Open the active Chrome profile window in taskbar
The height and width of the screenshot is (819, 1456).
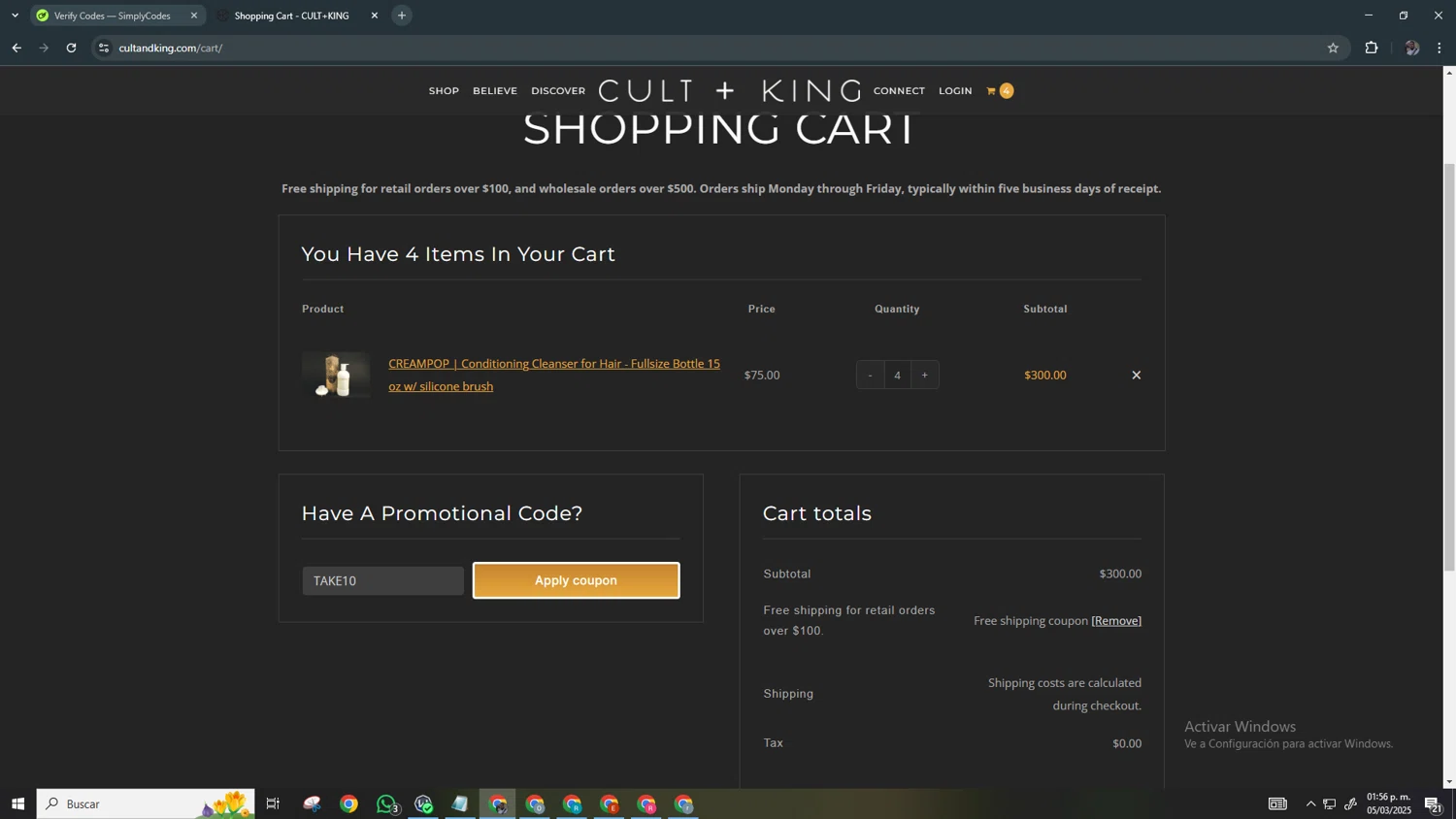[x=498, y=803]
